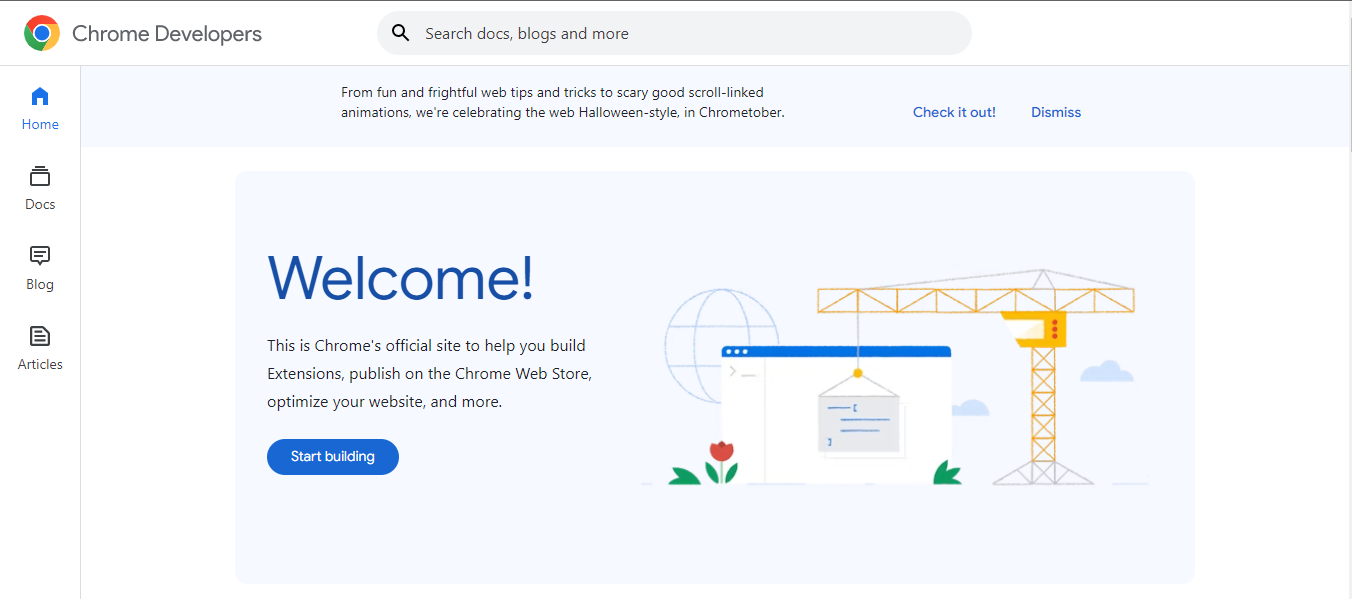Select the Docs label in sidebar

click(x=40, y=205)
